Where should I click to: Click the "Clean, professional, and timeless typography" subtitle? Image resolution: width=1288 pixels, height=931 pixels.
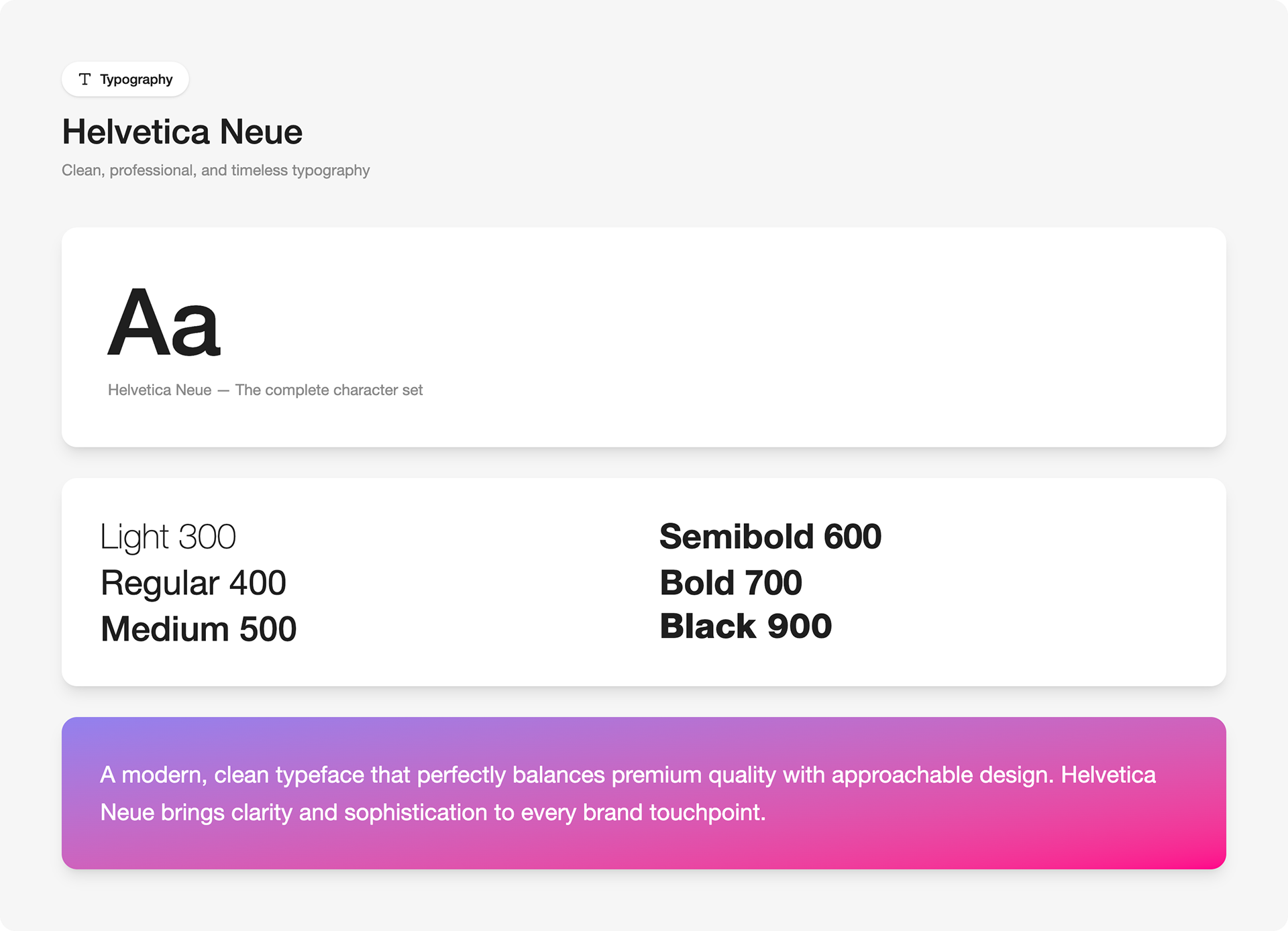[x=215, y=170]
